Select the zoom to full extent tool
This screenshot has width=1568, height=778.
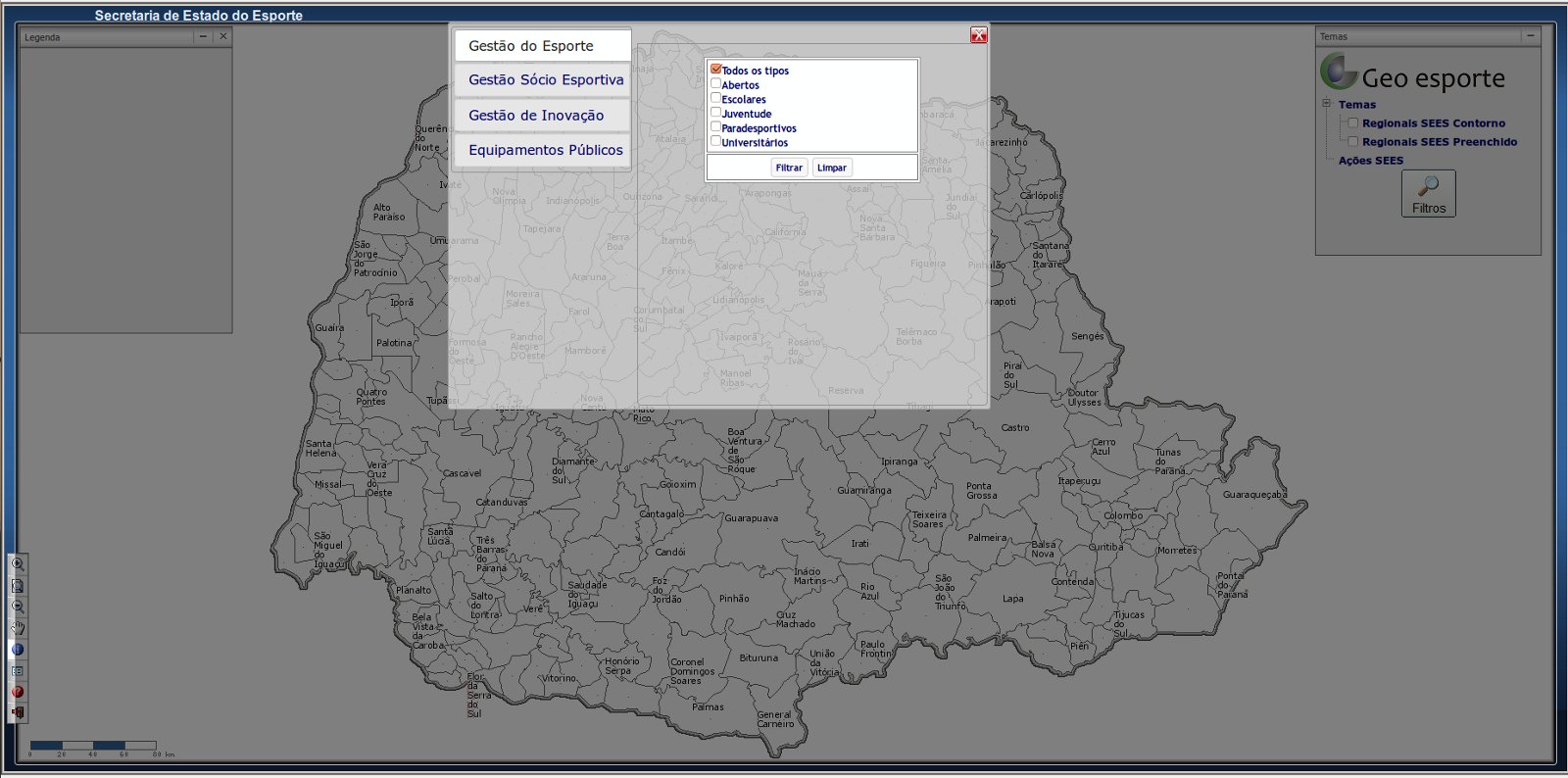click(x=18, y=586)
